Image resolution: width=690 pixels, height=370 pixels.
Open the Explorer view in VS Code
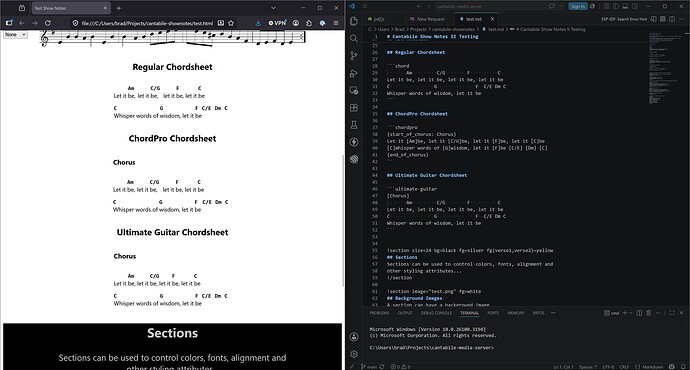(354, 21)
